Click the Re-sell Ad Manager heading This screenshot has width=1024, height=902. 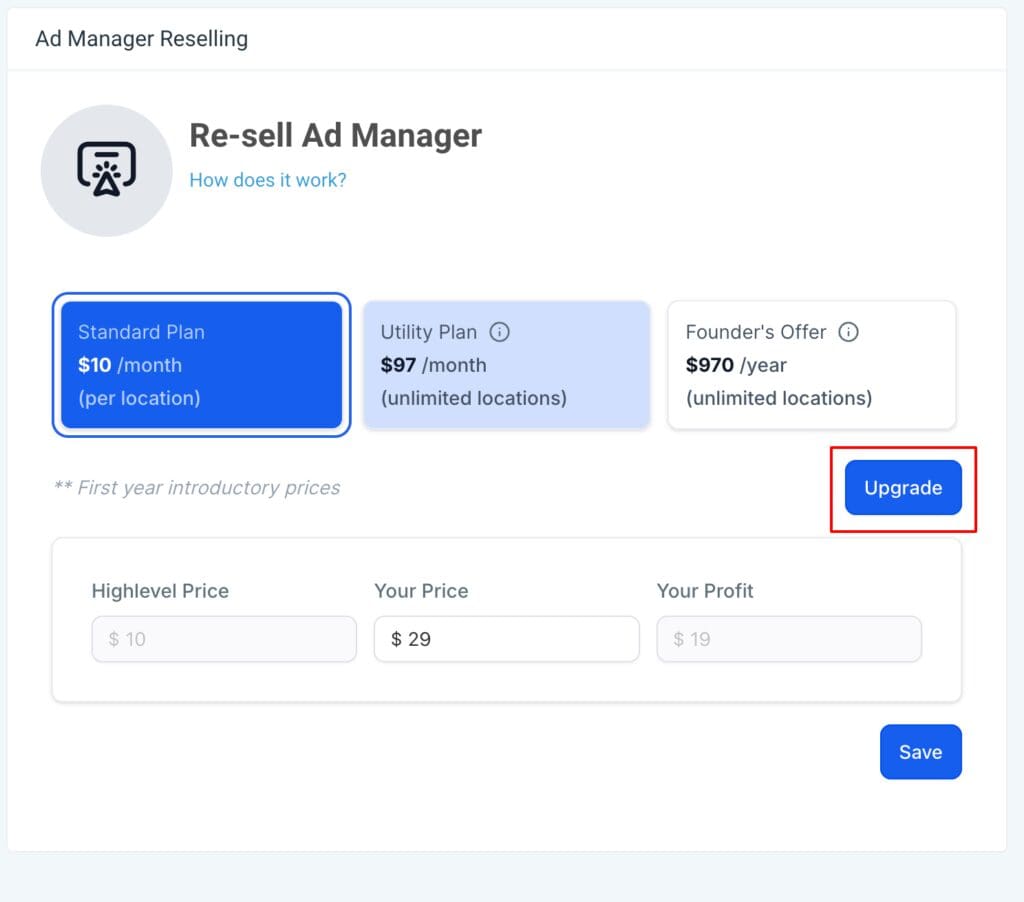tap(336, 135)
